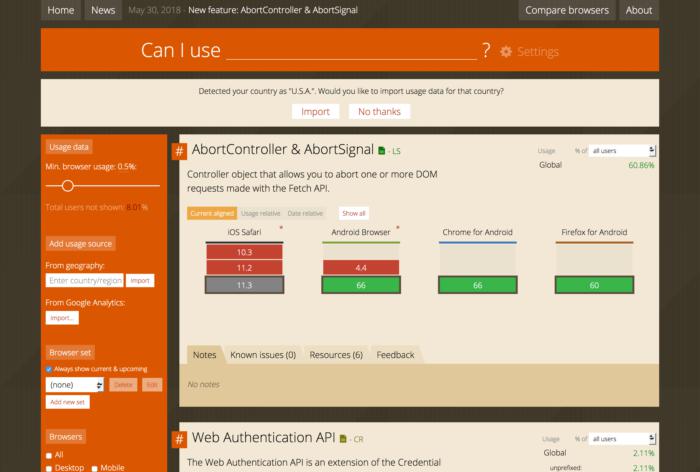700x472 pixels.
Task: Switch to the Feedback tab
Action: click(x=395, y=355)
